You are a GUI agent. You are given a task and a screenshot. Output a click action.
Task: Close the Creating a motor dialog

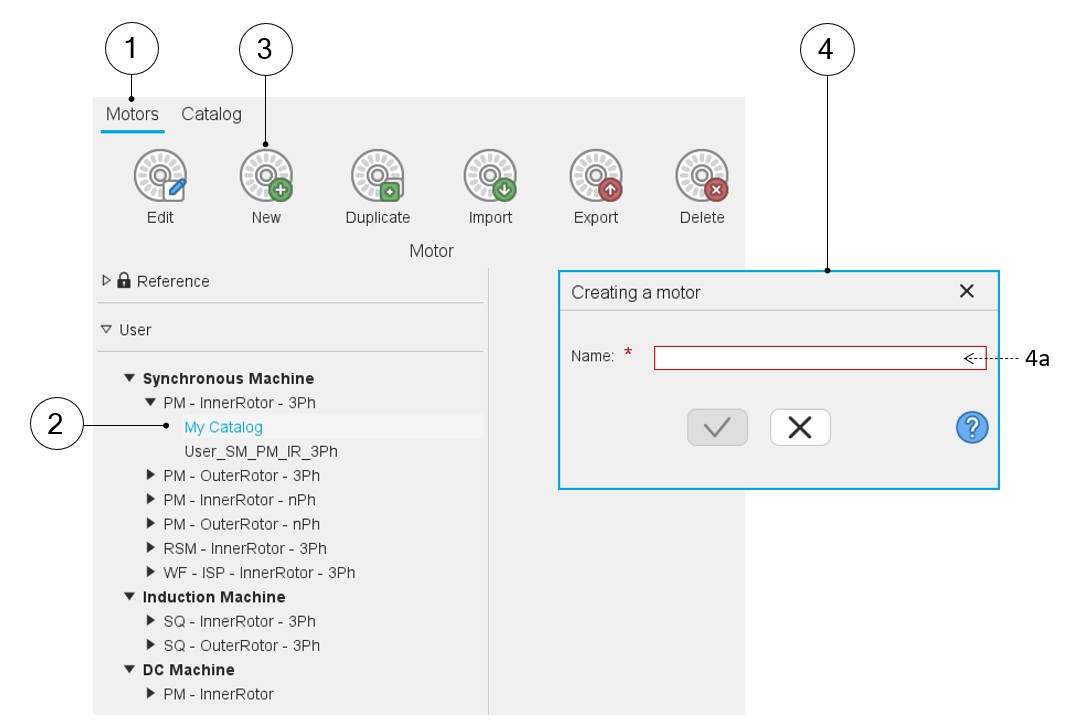coord(966,291)
